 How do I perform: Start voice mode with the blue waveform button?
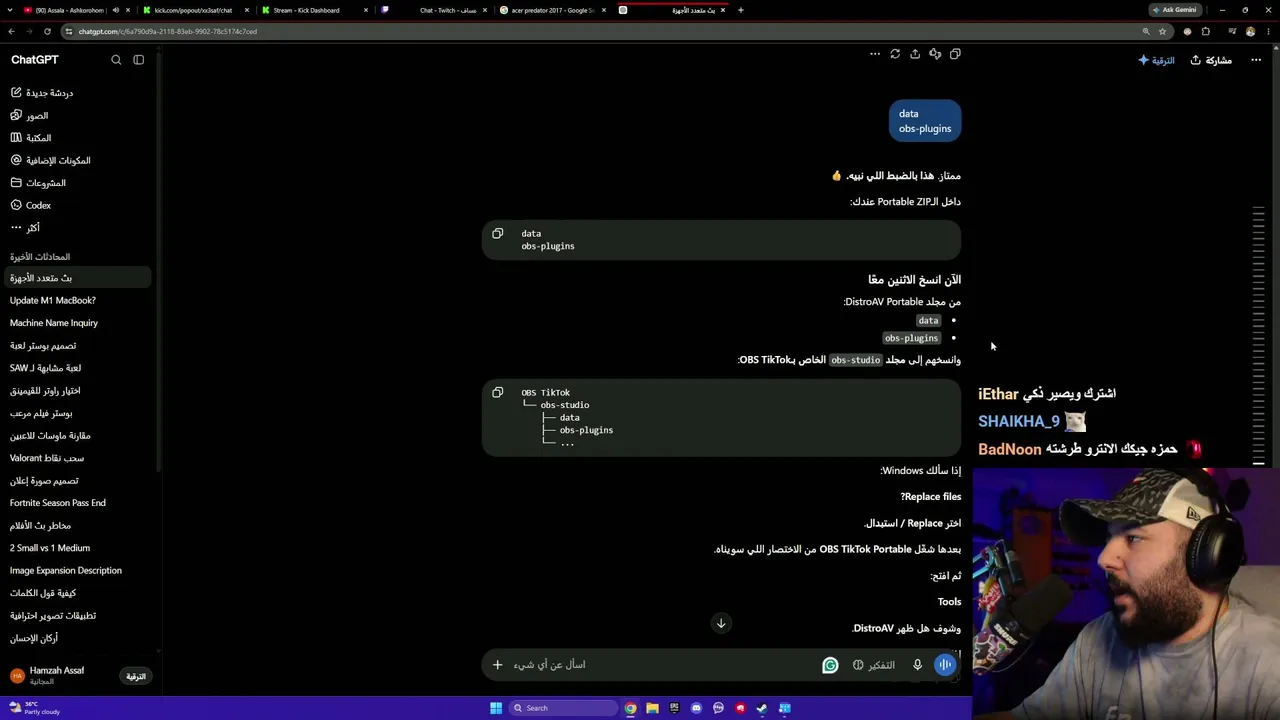pos(945,665)
